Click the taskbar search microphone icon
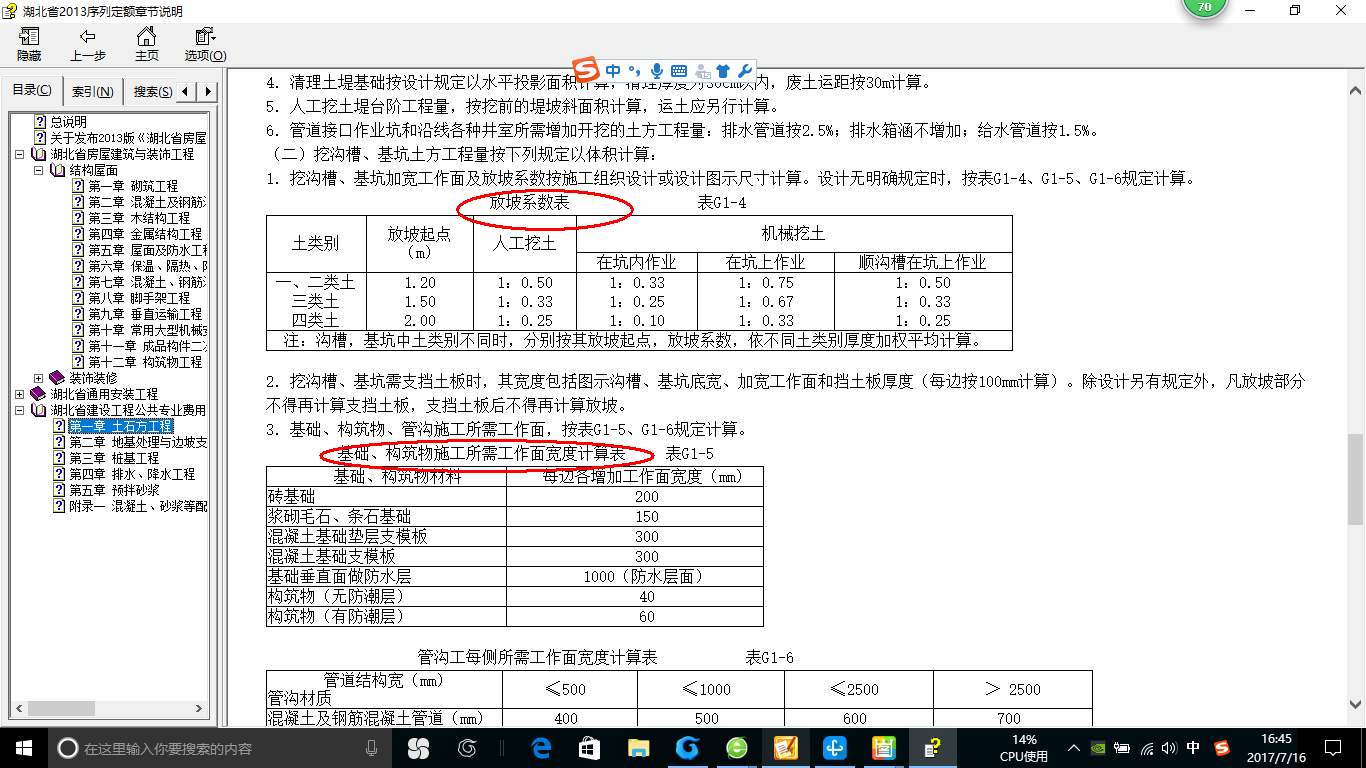1366x768 pixels. [372, 748]
